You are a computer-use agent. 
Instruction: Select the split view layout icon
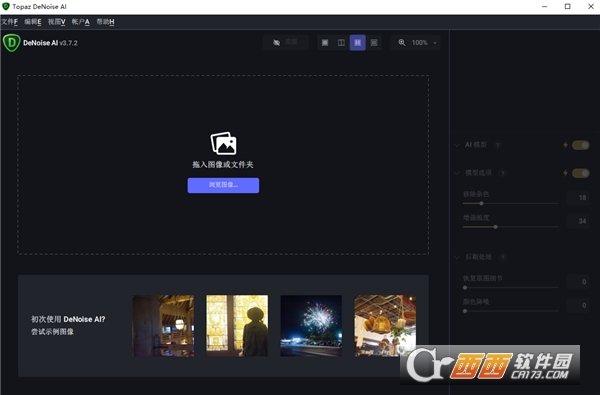[341, 42]
